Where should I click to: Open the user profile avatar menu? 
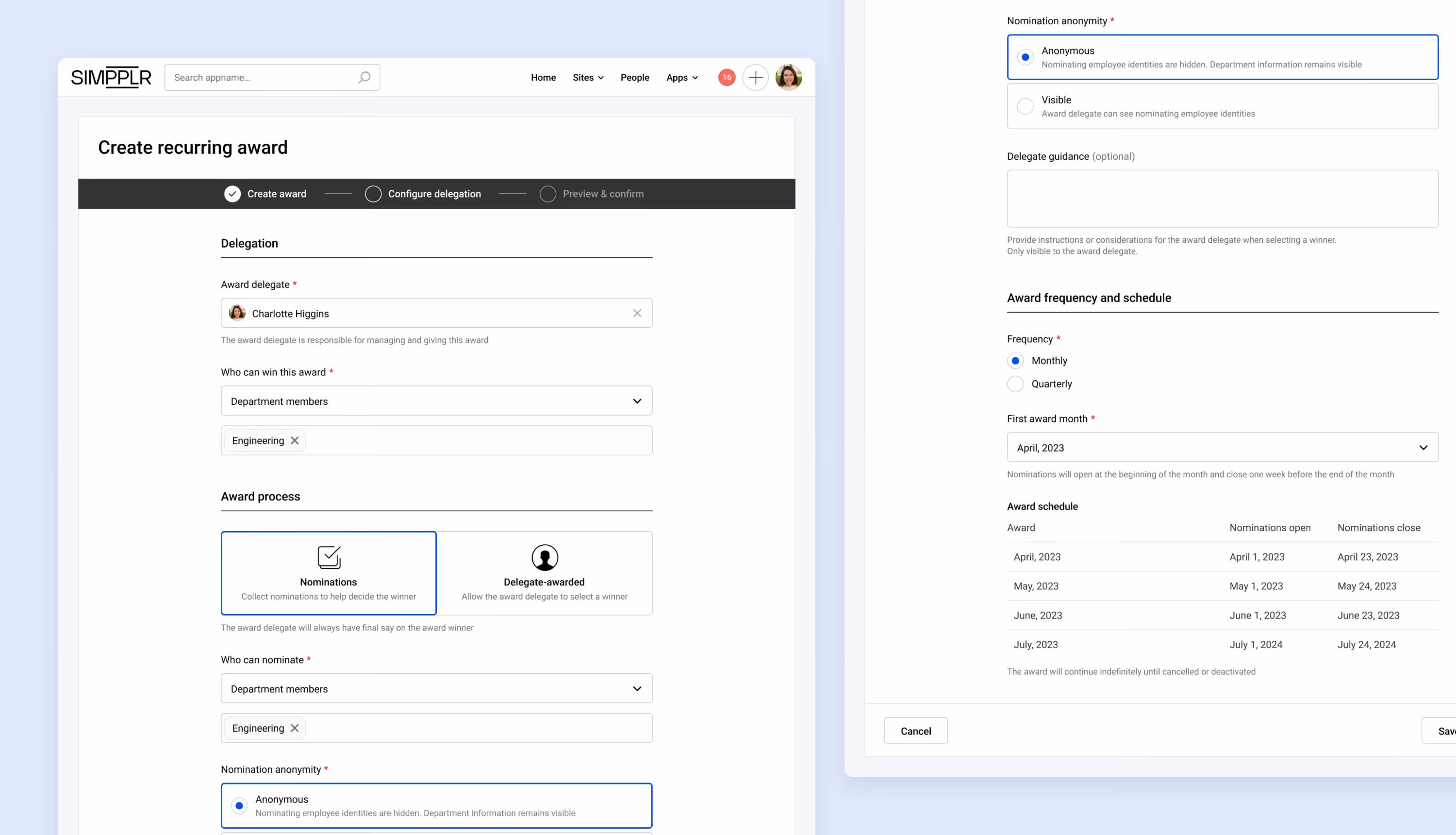(x=788, y=77)
